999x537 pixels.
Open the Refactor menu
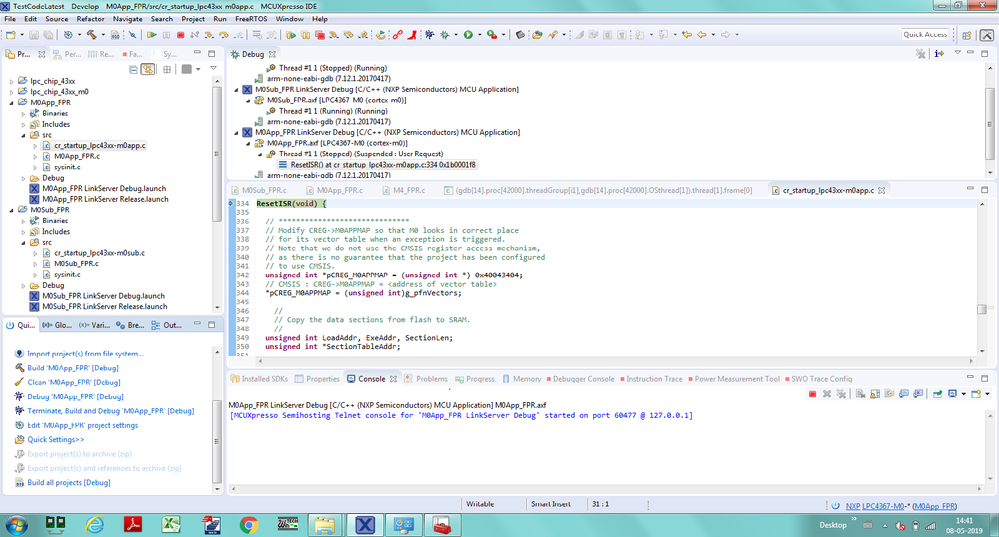click(90, 19)
